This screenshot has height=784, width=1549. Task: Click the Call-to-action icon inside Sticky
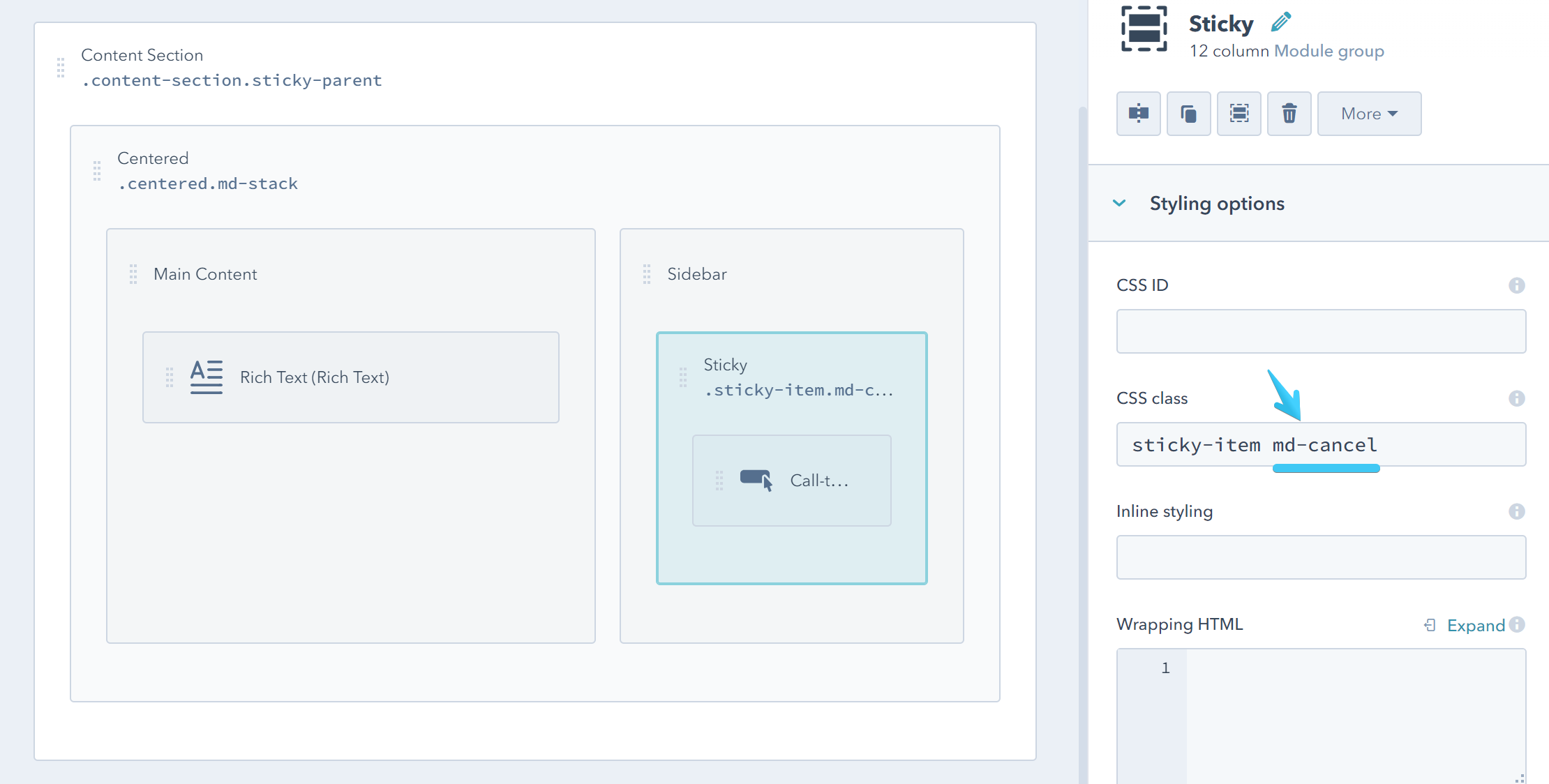coord(756,478)
